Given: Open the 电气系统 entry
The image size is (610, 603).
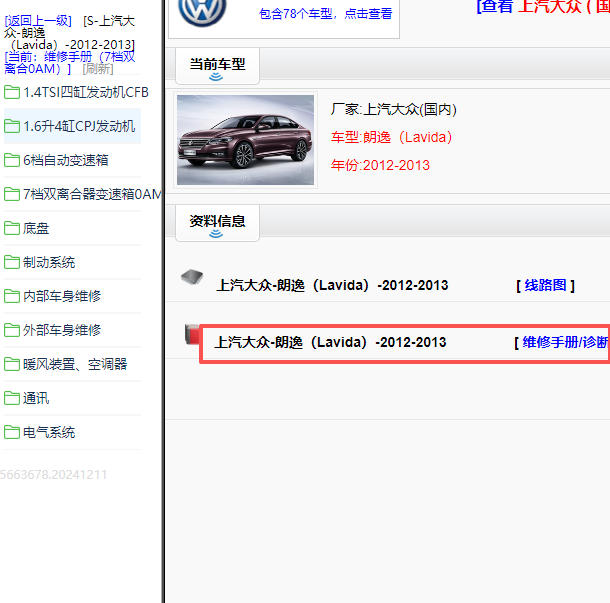Looking at the screenshot, I should tap(49, 432).
